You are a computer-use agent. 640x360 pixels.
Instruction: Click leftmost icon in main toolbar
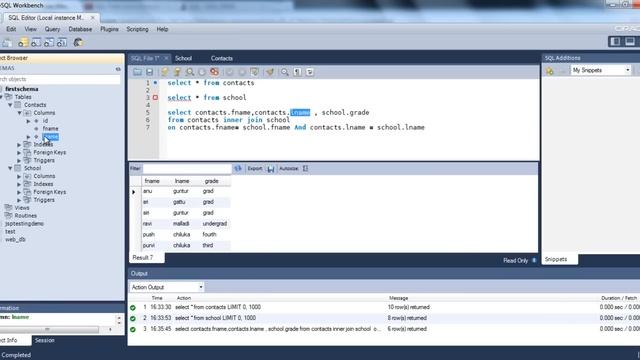7,42
